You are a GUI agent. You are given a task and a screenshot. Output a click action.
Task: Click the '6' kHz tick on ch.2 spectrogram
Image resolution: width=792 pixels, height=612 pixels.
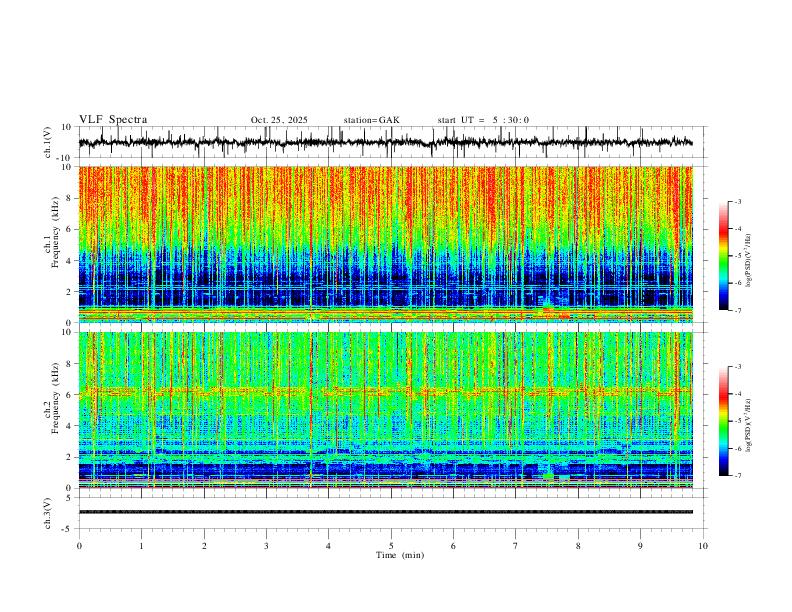point(71,395)
